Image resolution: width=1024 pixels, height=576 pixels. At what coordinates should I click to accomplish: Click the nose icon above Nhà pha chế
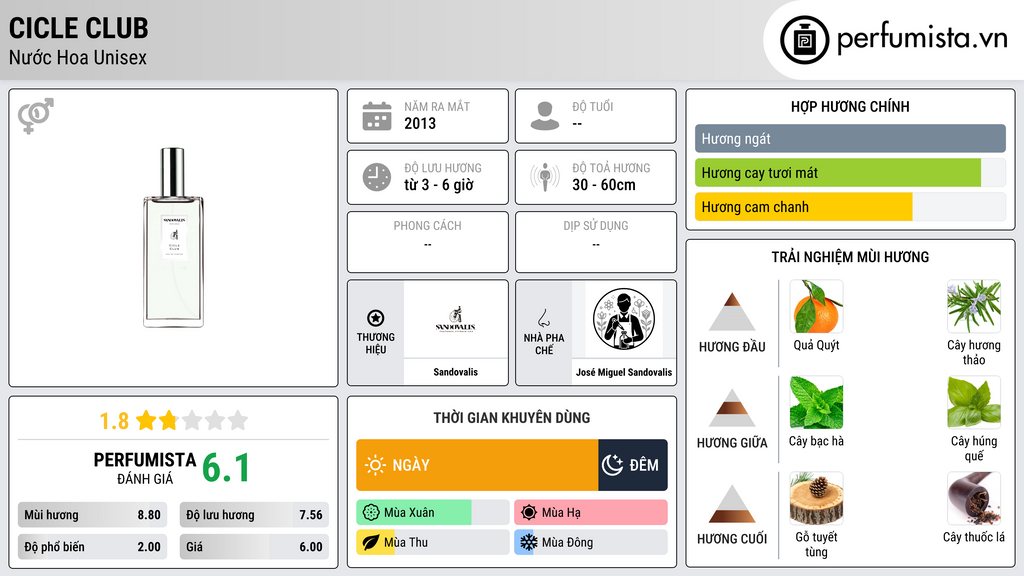pos(543,318)
